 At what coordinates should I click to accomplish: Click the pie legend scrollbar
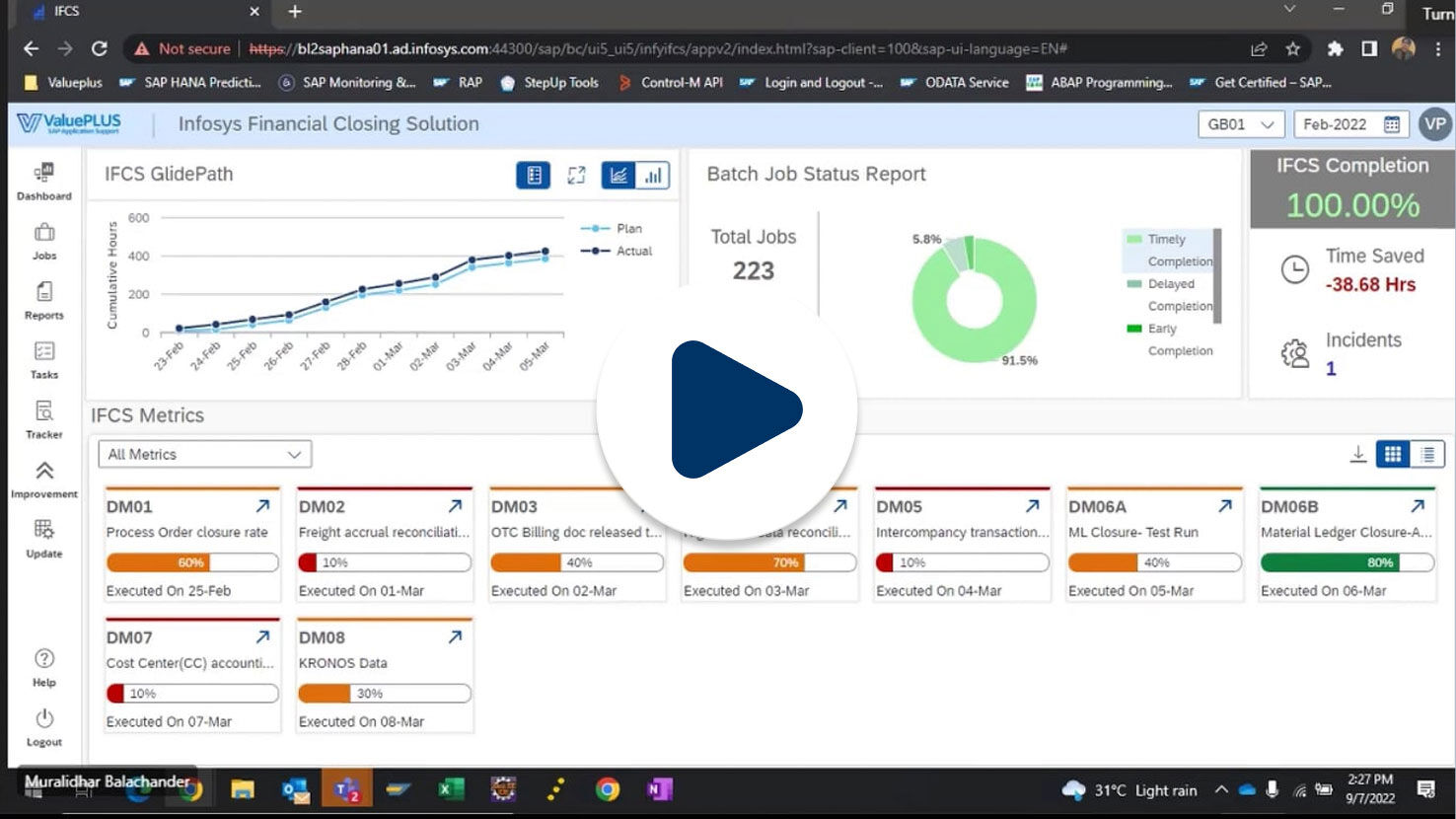[1217, 275]
